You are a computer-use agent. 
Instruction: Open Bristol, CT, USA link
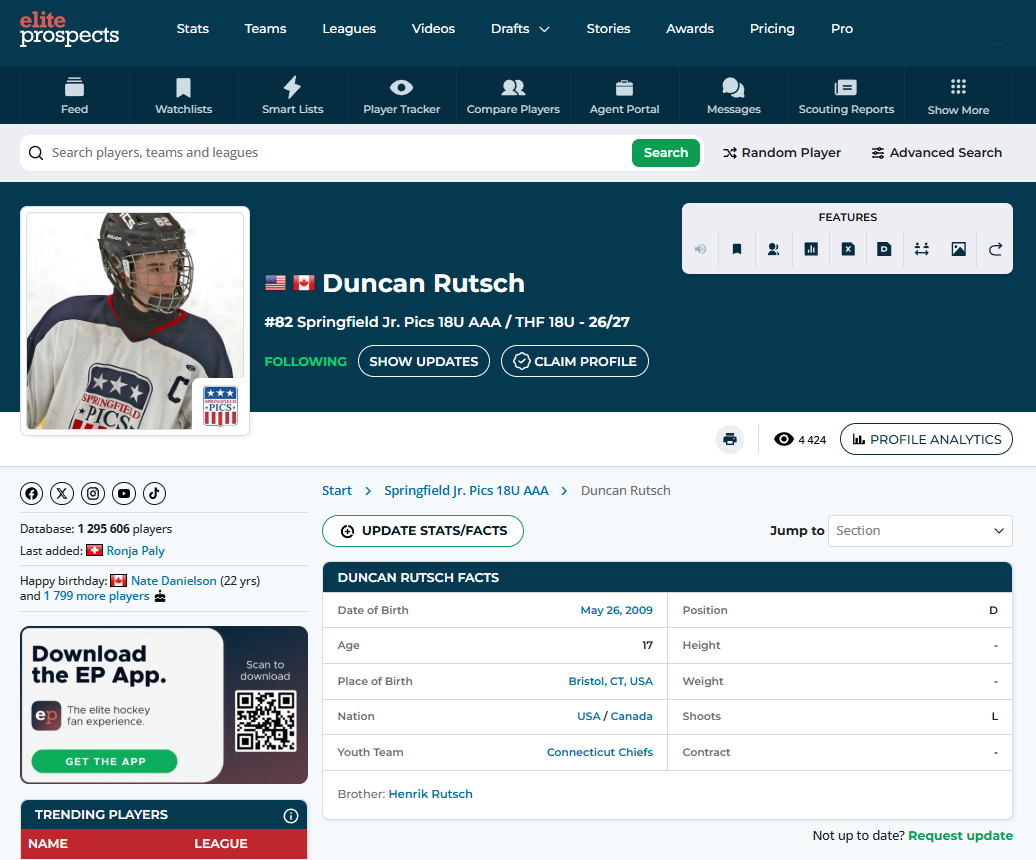click(x=610, y=681)
